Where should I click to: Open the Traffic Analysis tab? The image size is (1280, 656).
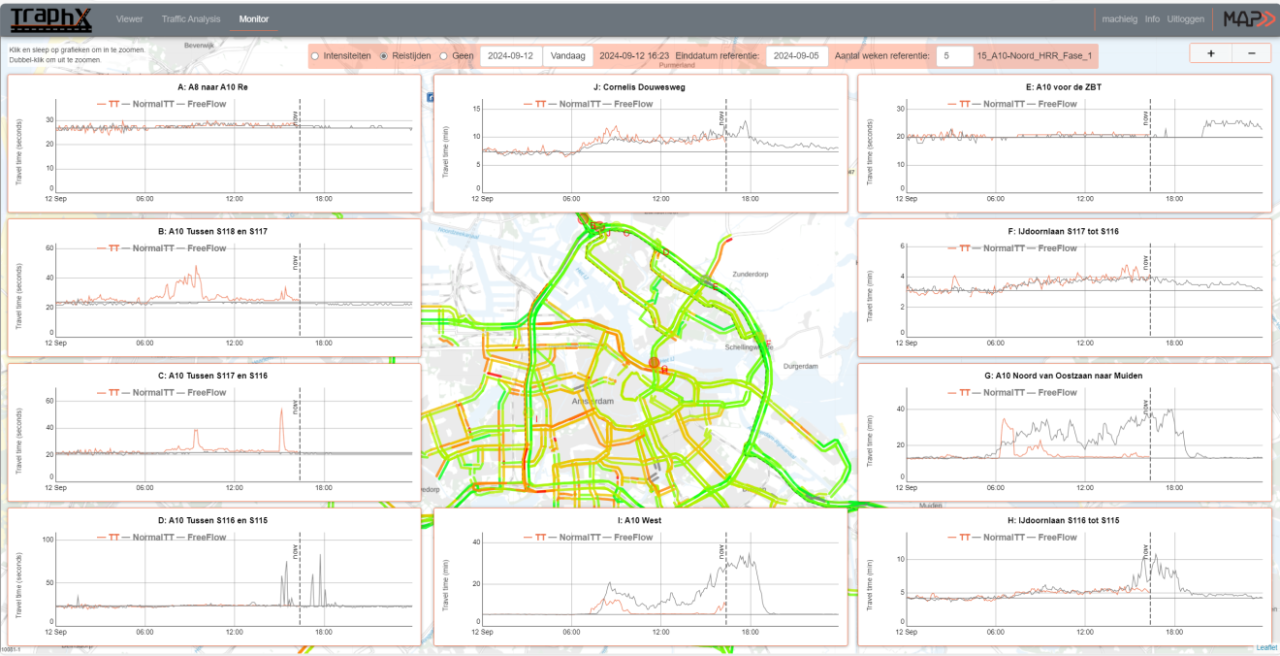(x=190, y=18)
